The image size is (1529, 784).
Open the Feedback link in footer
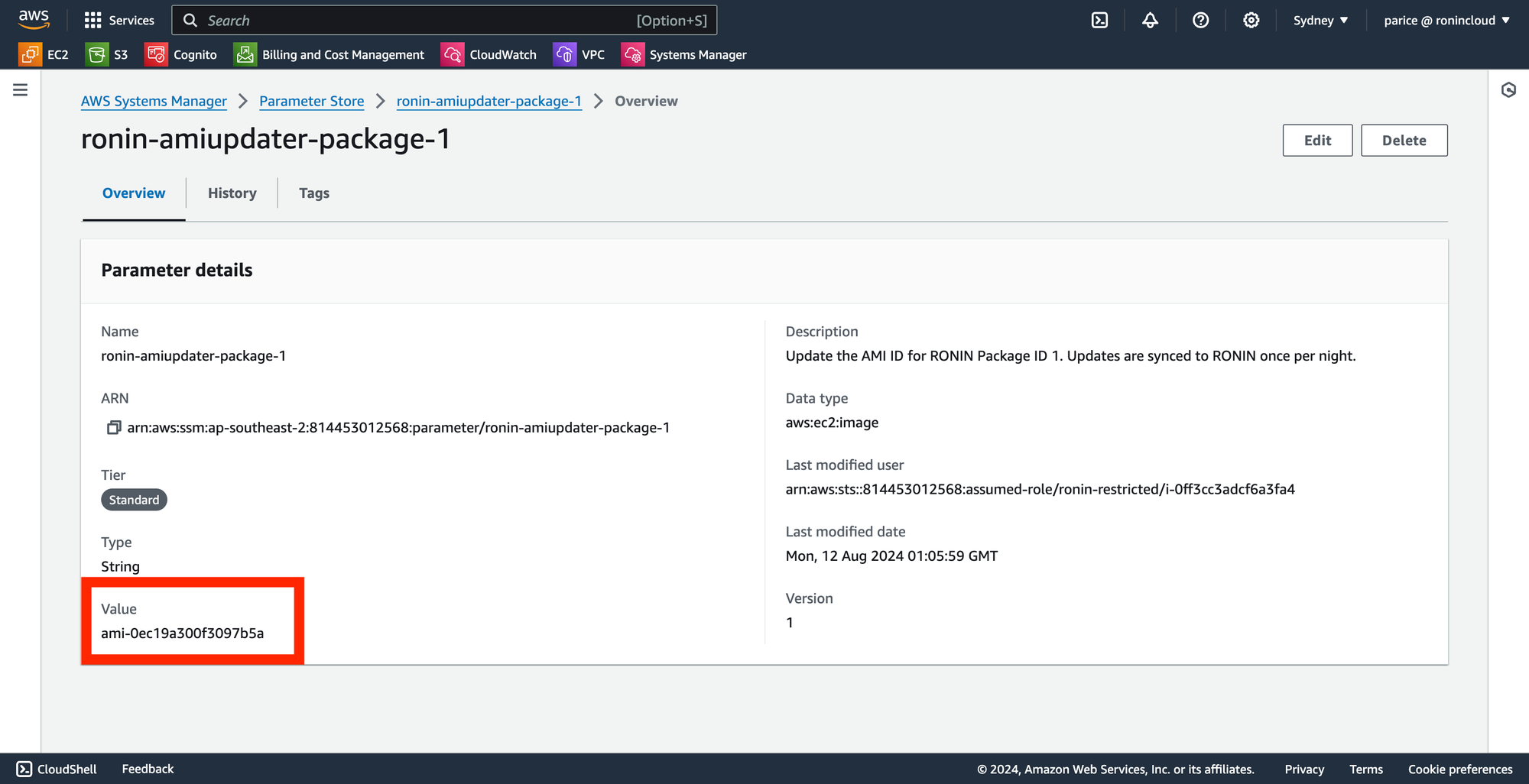(148, 769)
